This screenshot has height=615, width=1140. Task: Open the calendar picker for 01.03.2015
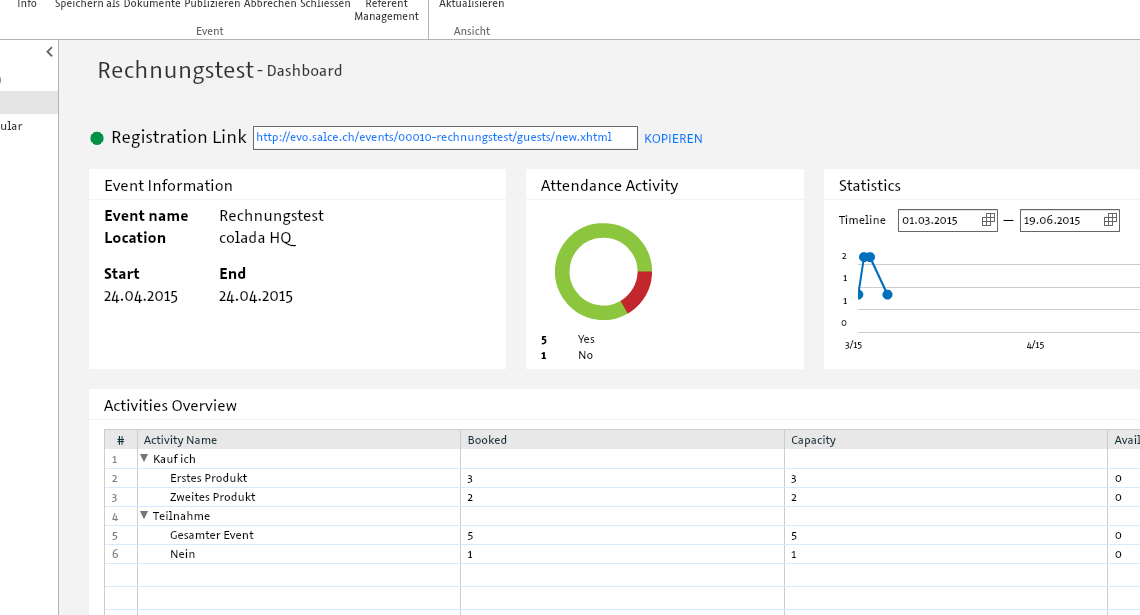click(x=988, y=220)
